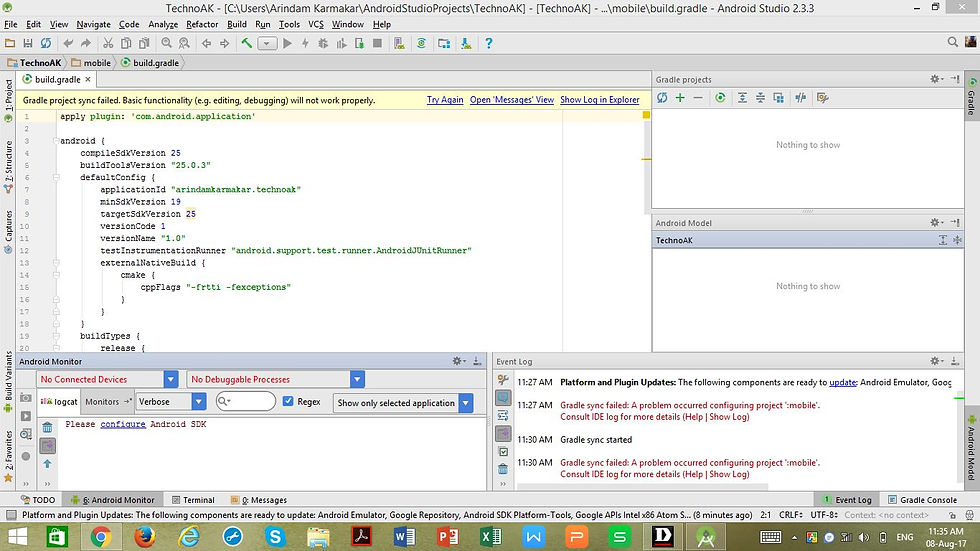
Task: Open Gradle projects panel settings gear
Action: click(936, 79)
